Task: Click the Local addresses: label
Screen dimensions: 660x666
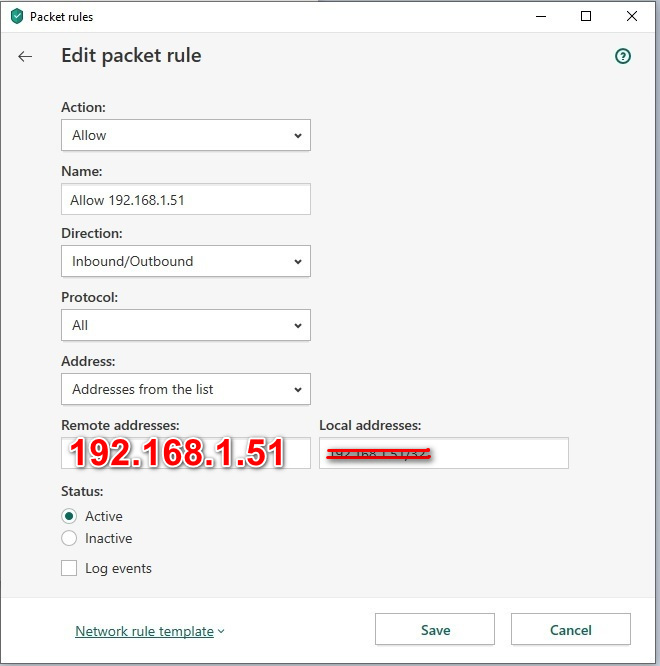Action: tap(370, 425)
